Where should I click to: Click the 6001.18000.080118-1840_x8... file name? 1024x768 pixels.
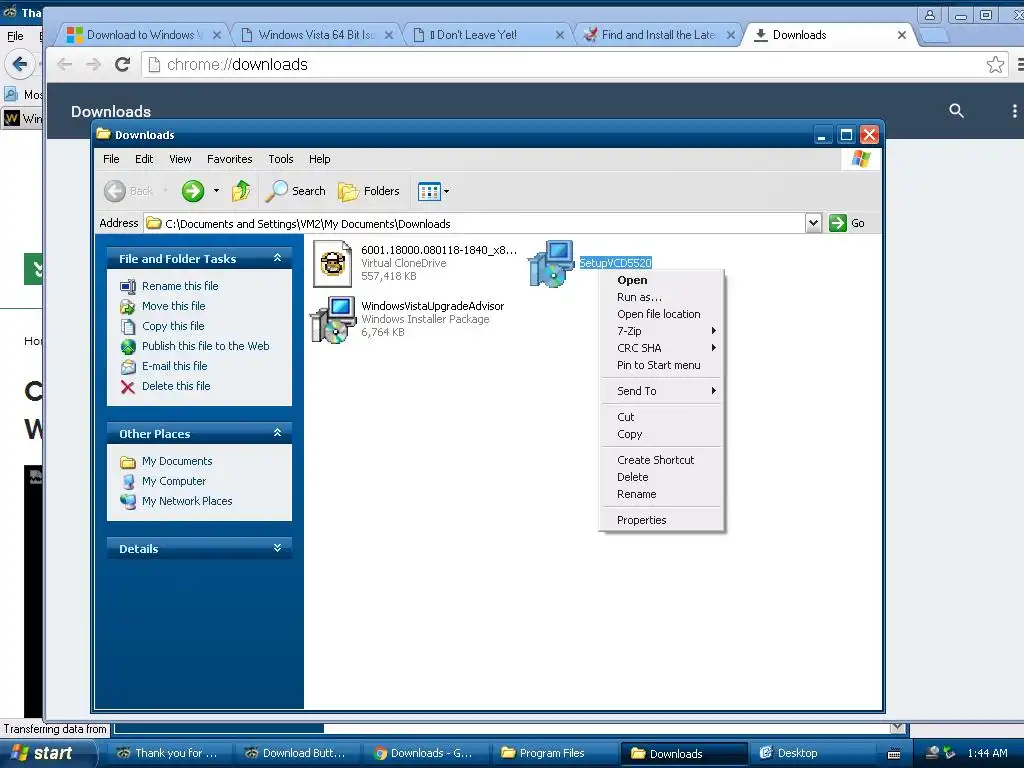pyautogui.click(x=439, y=250)
